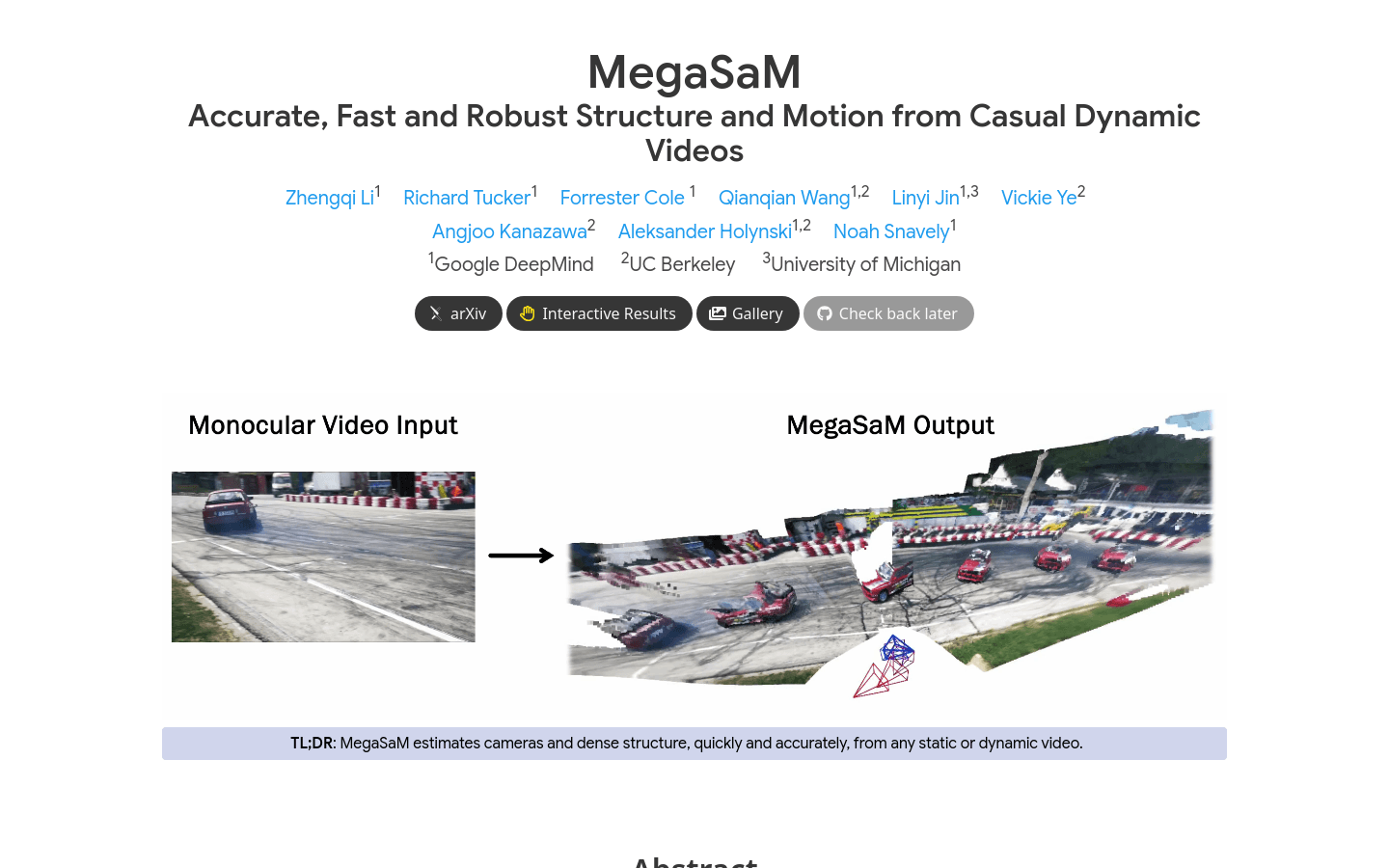Viewport: 1389px width, 868px height.
Task: Open Aleksander Holynski author link
Action: coord(705,231)
